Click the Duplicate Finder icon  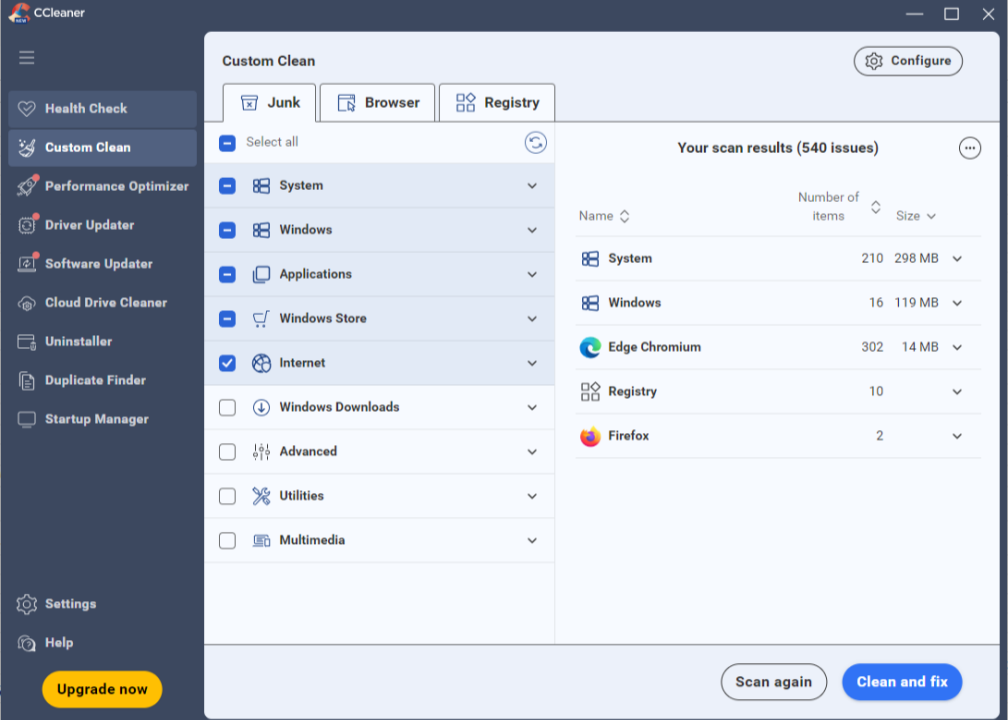[26, 381]
